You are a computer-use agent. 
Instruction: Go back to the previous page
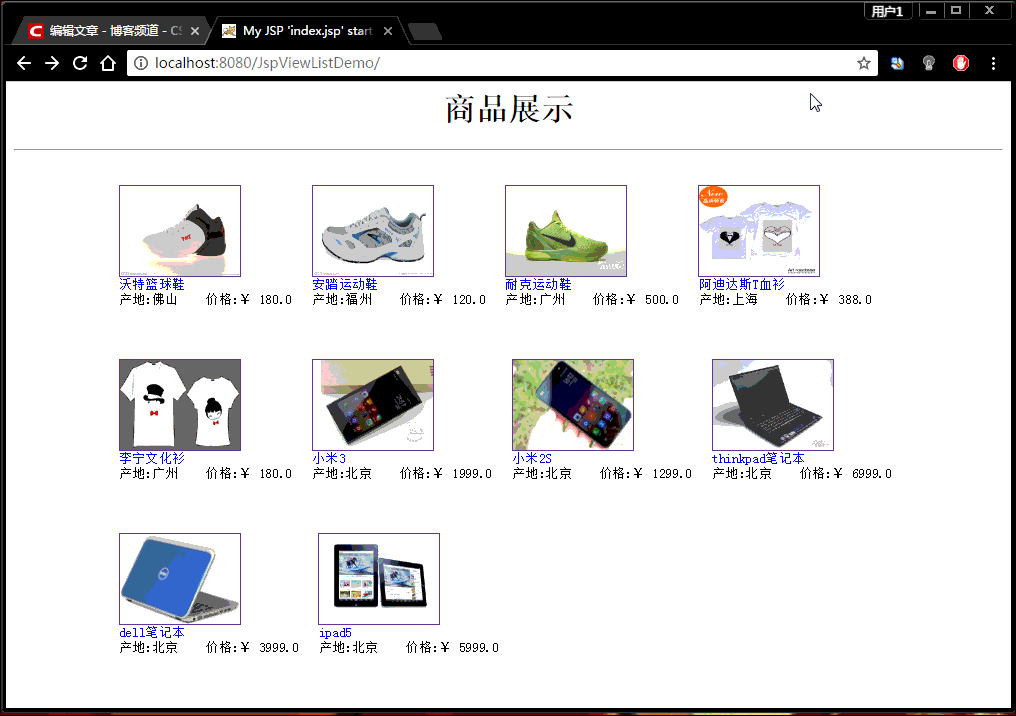24,63
